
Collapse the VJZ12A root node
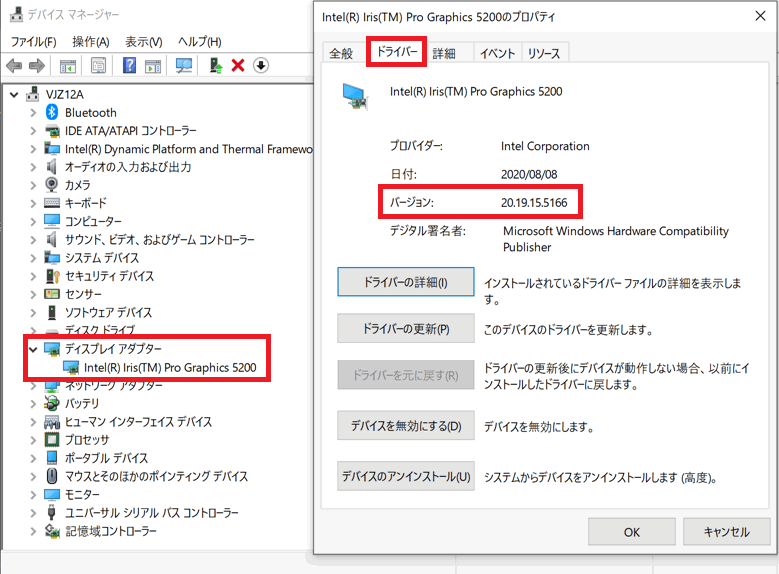[x=14, y=94]
